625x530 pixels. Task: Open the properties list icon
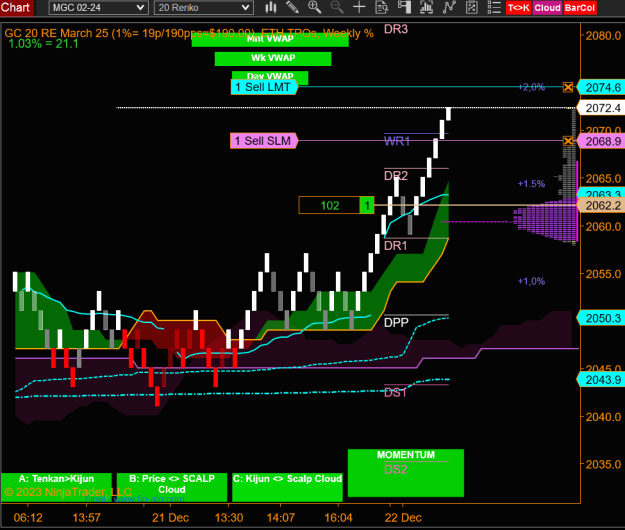[x=494, y=7]
